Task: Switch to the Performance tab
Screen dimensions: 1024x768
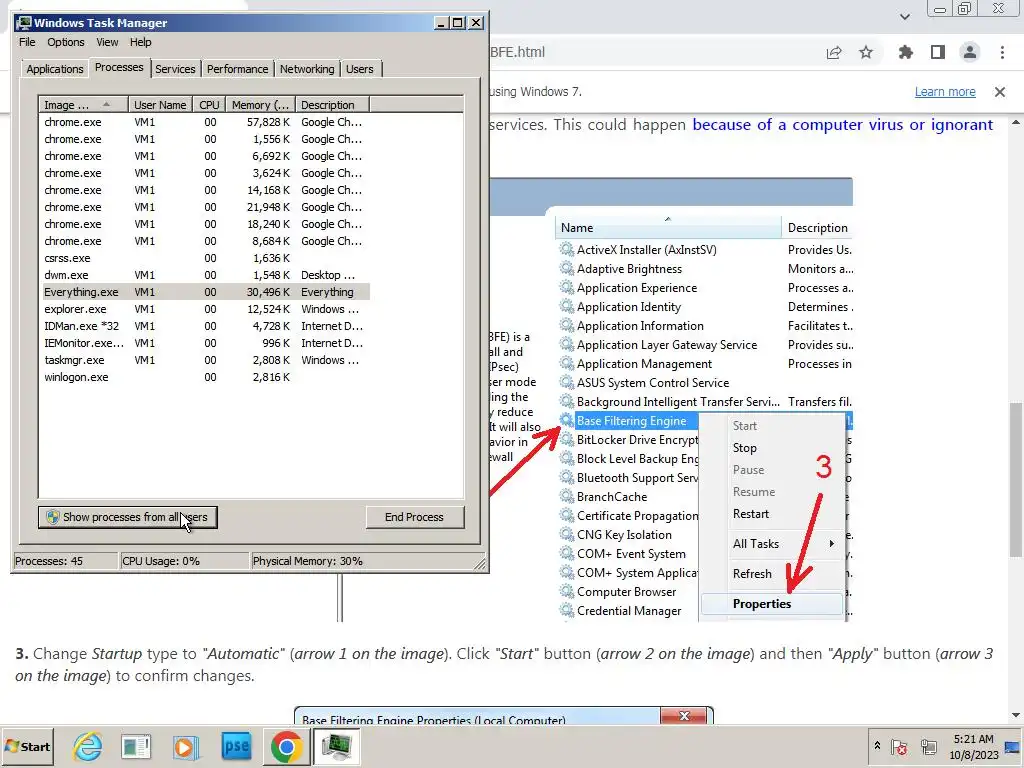Action: point(238,69)
